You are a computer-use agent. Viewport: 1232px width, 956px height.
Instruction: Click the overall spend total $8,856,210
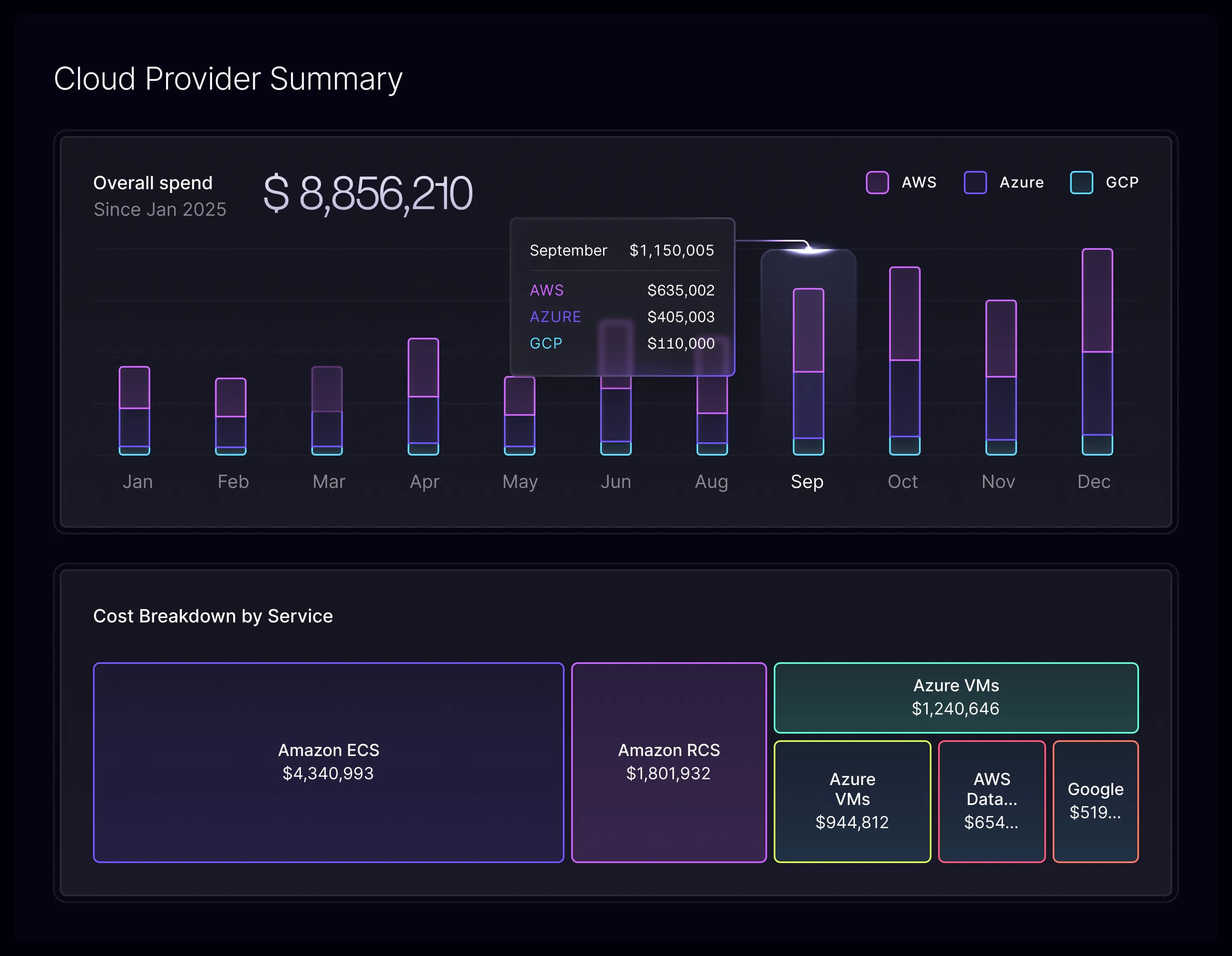coord(368,193)
